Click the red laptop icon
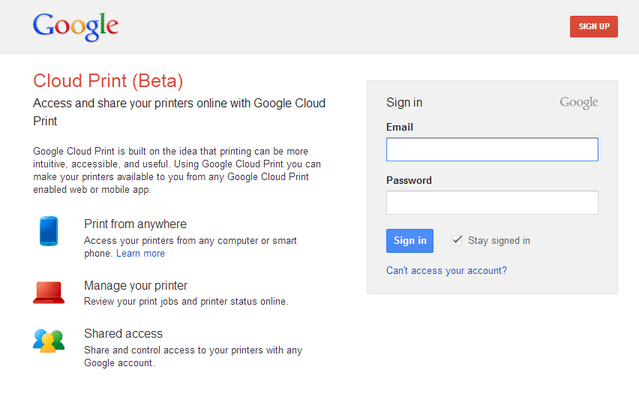The height and width of the screenshot is (406, 639). pos(48,293)
